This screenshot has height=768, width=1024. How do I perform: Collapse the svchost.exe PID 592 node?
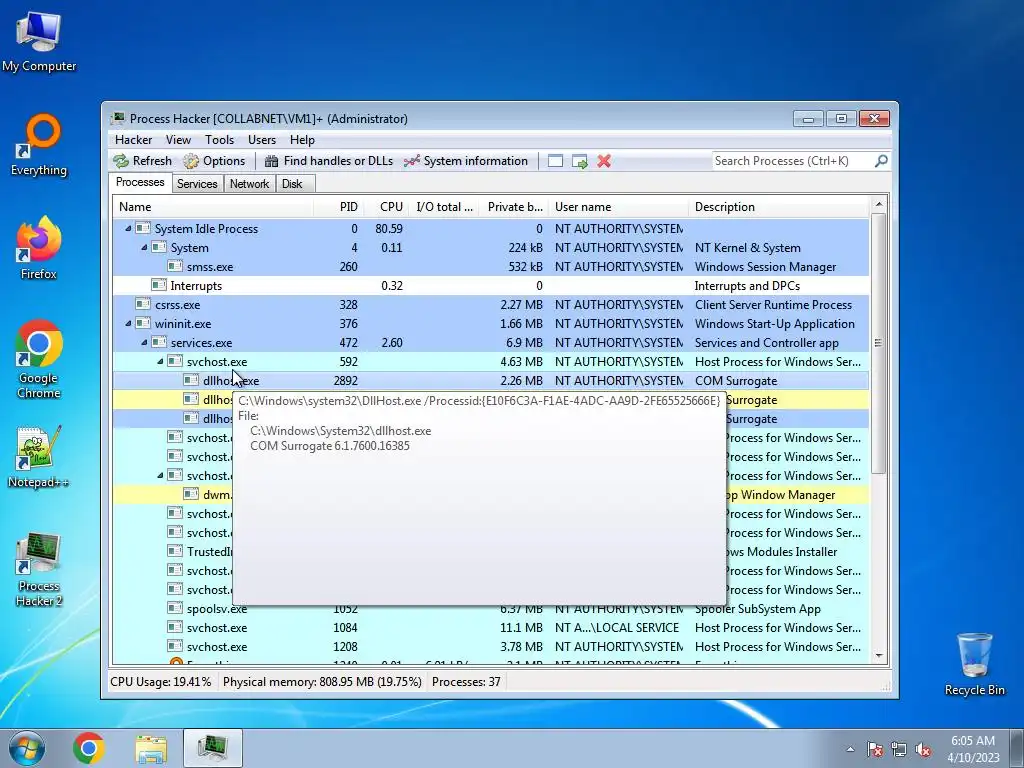(160, 361)
